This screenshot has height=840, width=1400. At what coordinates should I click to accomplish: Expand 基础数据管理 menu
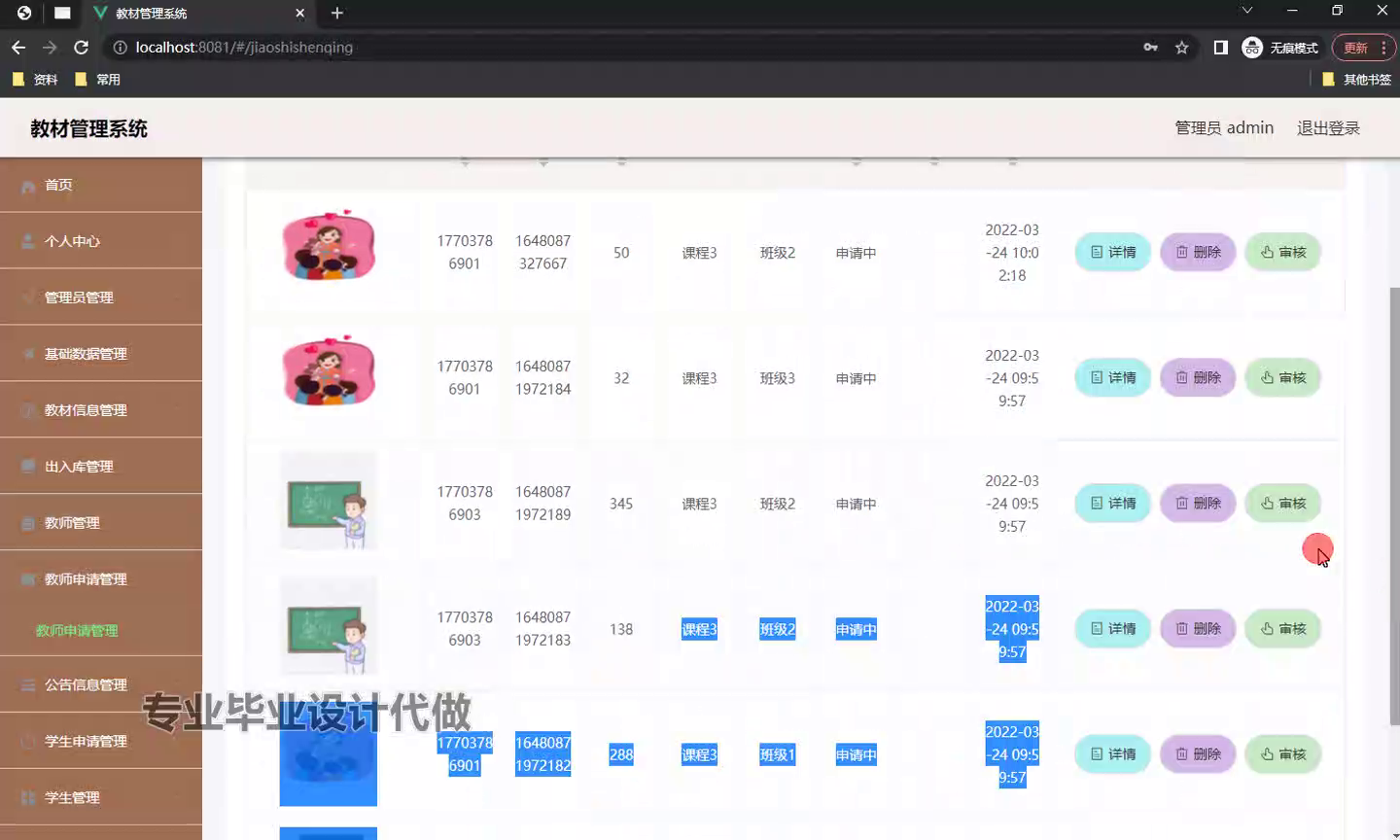[x=101, y=354]
